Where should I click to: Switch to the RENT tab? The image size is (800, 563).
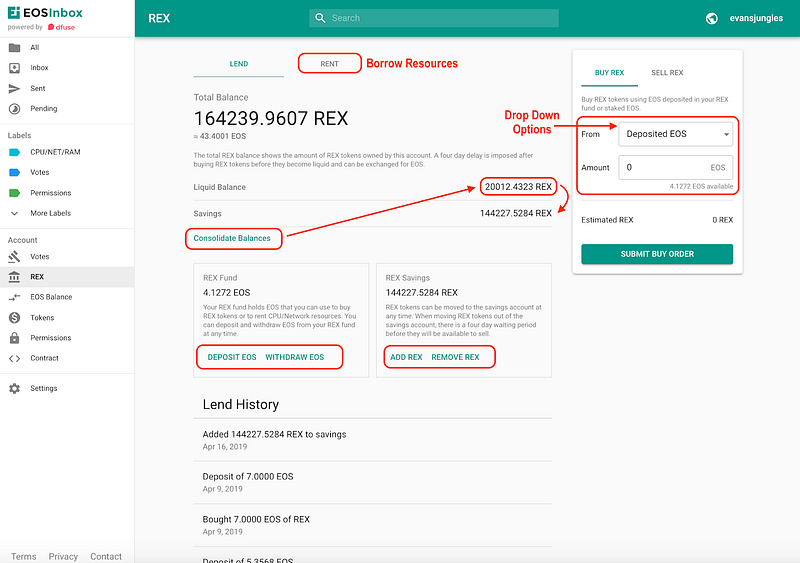(x=330, y=64)
